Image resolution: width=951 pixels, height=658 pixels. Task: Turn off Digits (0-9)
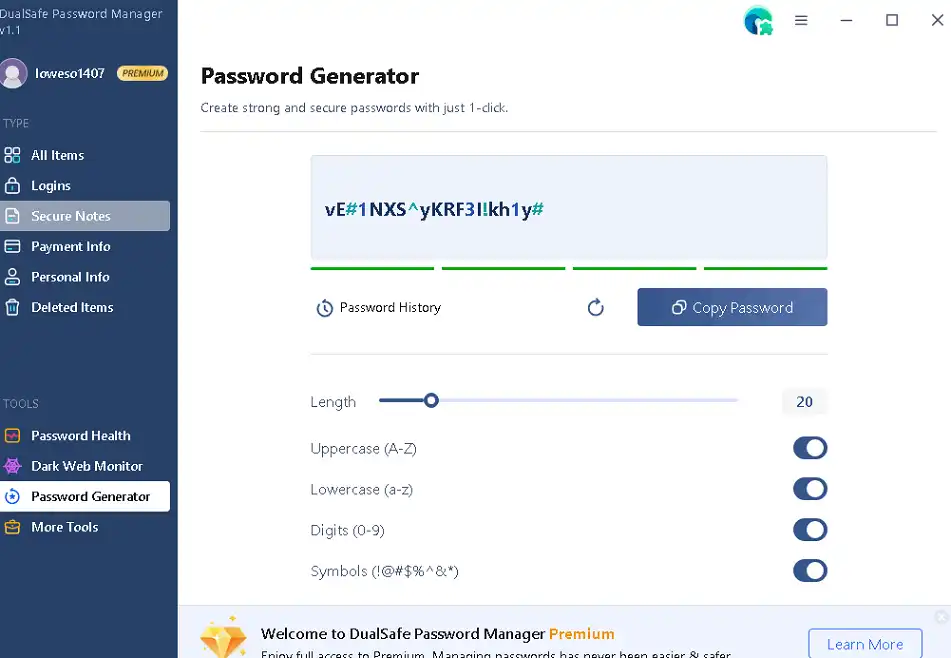point(810,530)
